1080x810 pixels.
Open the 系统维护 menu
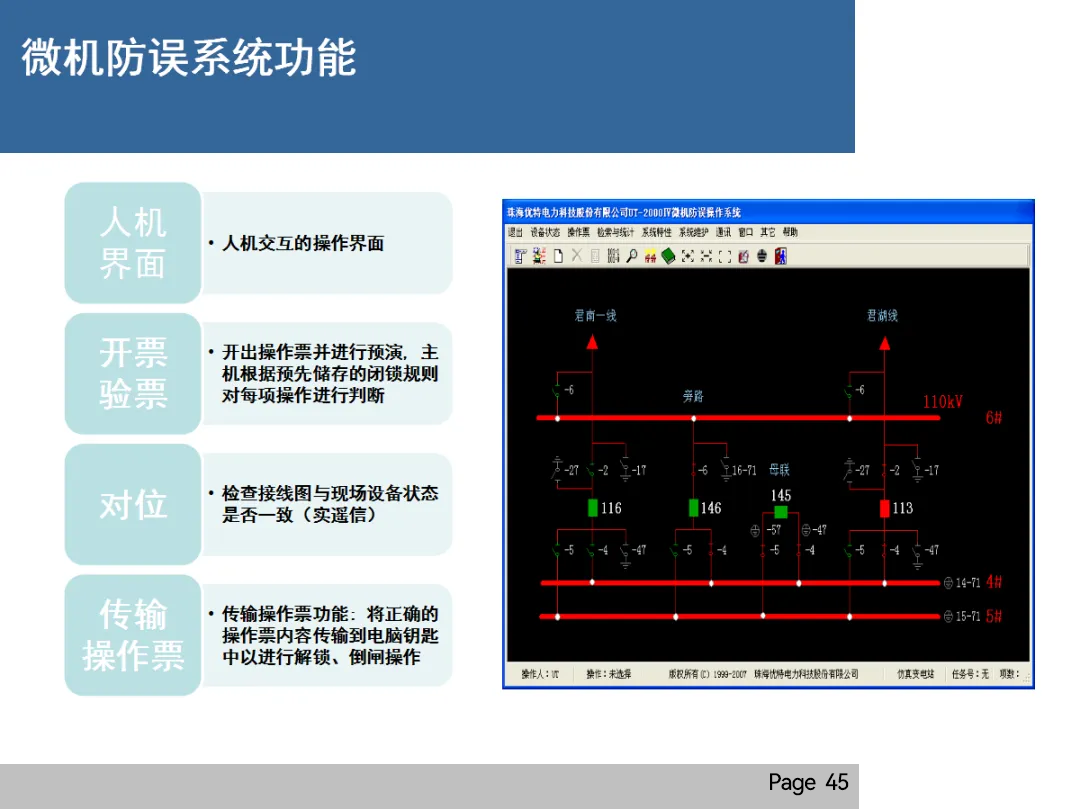694,231
